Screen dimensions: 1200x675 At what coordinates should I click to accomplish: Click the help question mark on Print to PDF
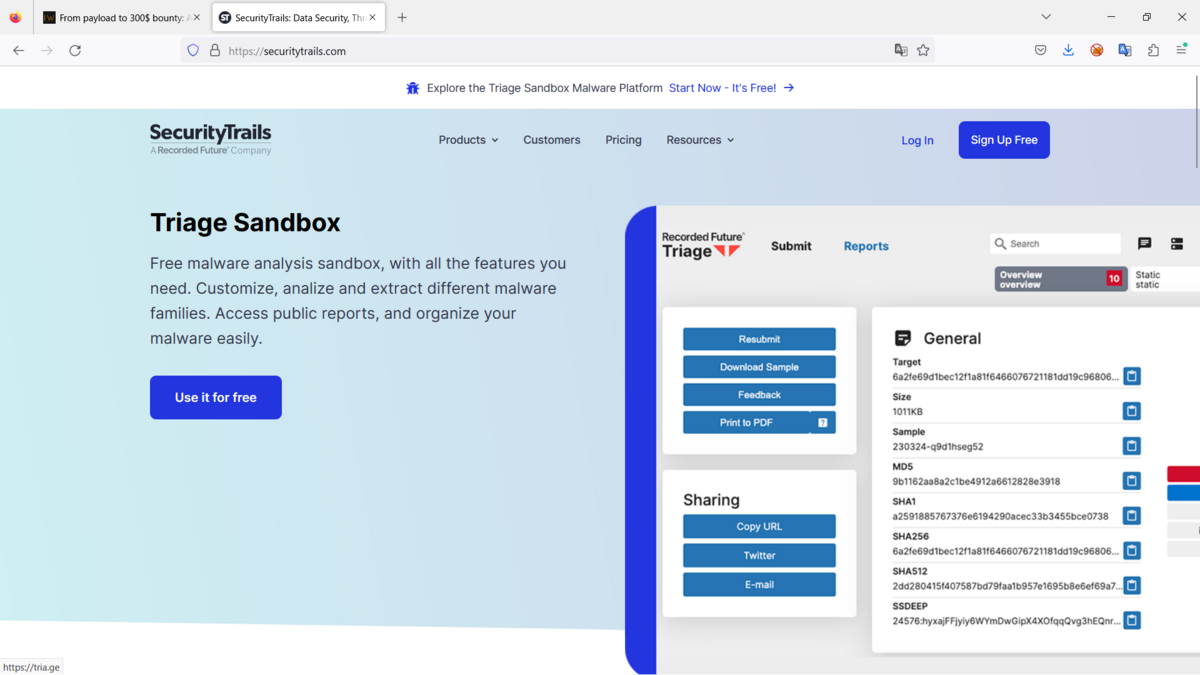click(823, 423)
